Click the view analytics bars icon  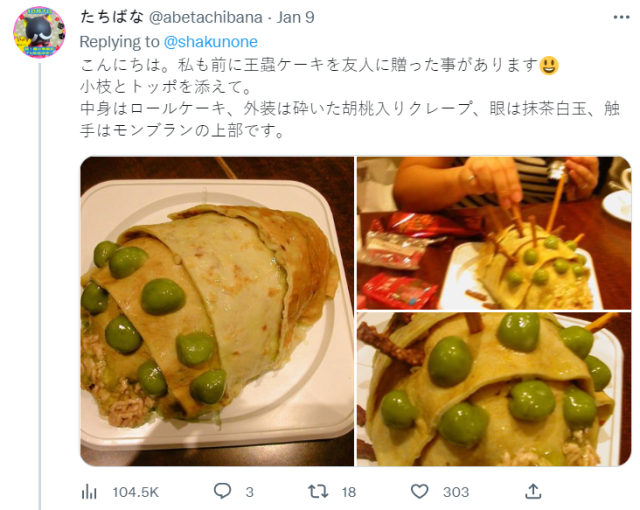pos(89,492)
